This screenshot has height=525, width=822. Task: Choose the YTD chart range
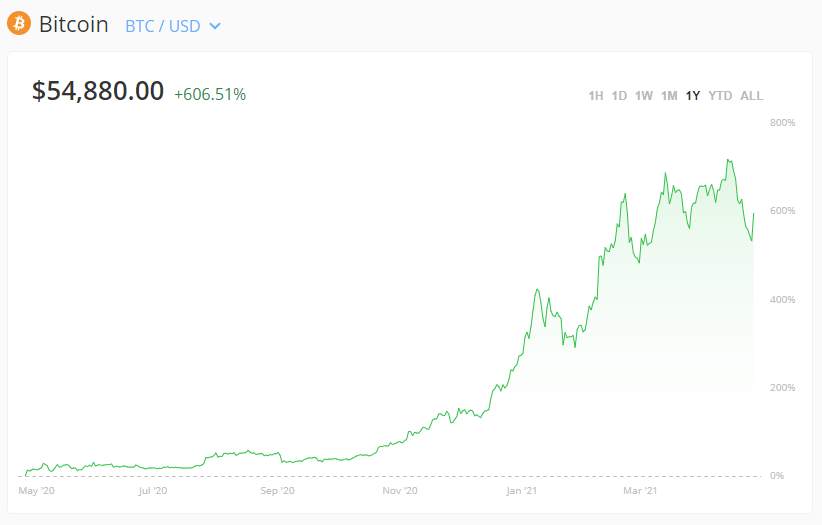[720, 95]
